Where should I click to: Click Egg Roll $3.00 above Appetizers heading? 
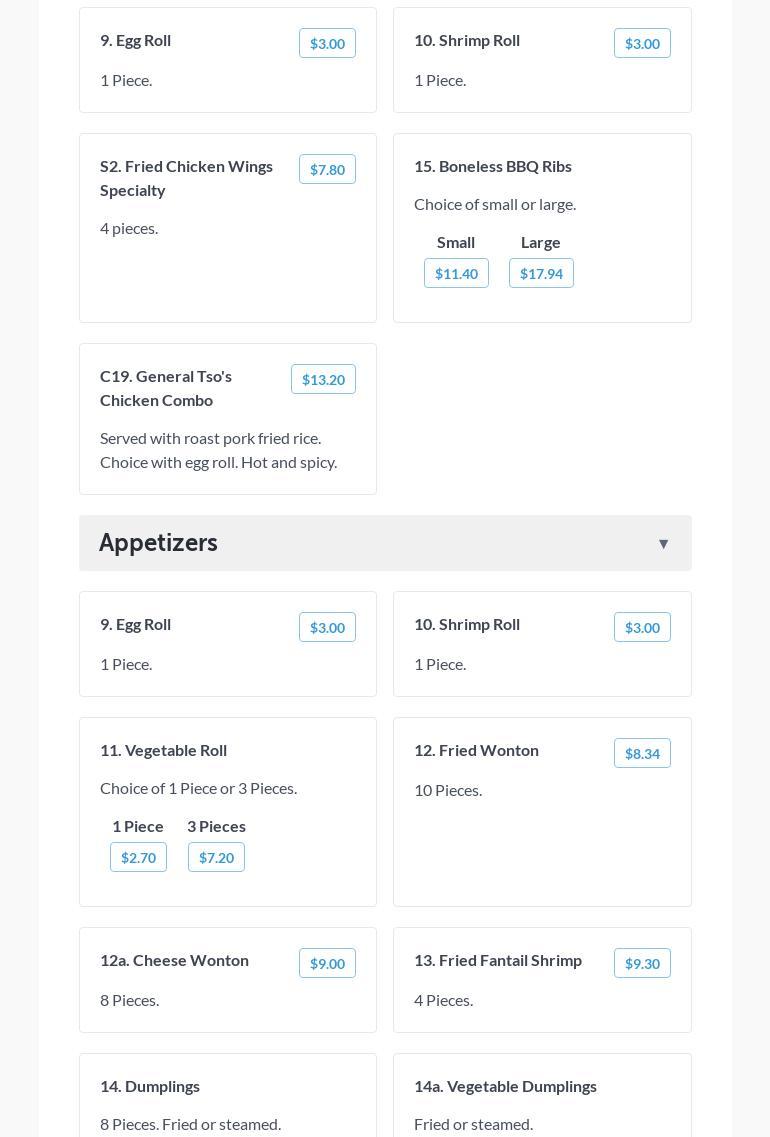click(327, 43)
